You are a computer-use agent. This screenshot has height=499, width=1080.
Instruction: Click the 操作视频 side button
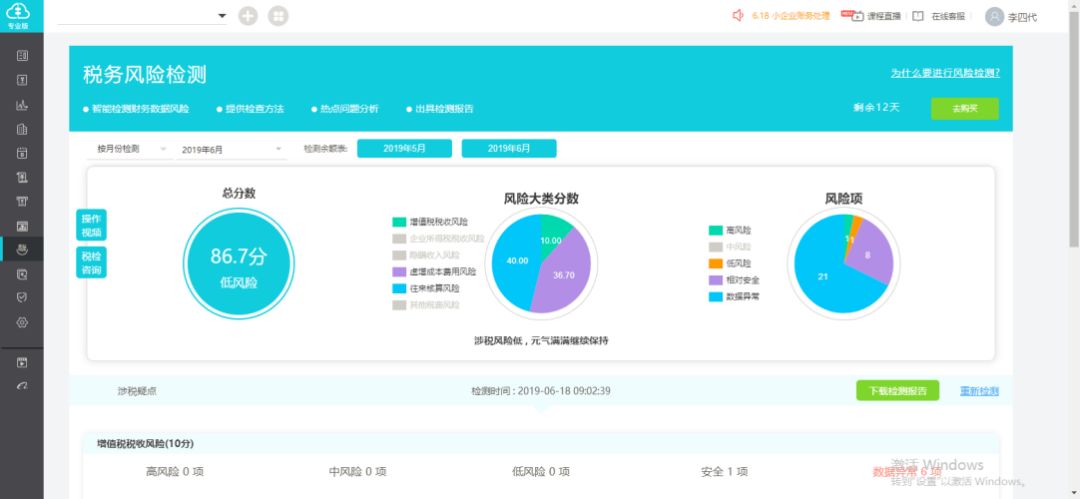point(91,225)
